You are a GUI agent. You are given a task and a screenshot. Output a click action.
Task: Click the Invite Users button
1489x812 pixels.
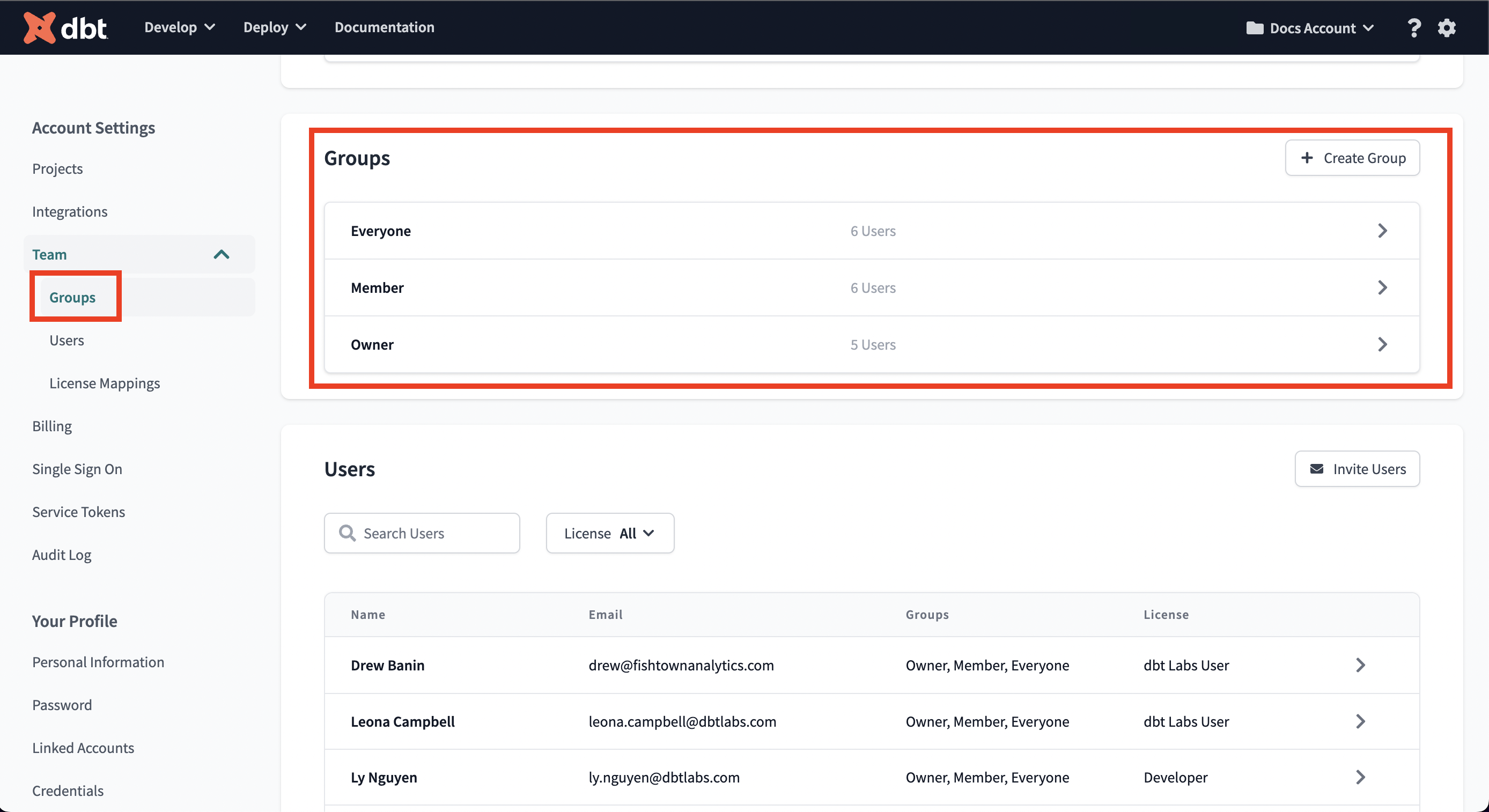1357,468
